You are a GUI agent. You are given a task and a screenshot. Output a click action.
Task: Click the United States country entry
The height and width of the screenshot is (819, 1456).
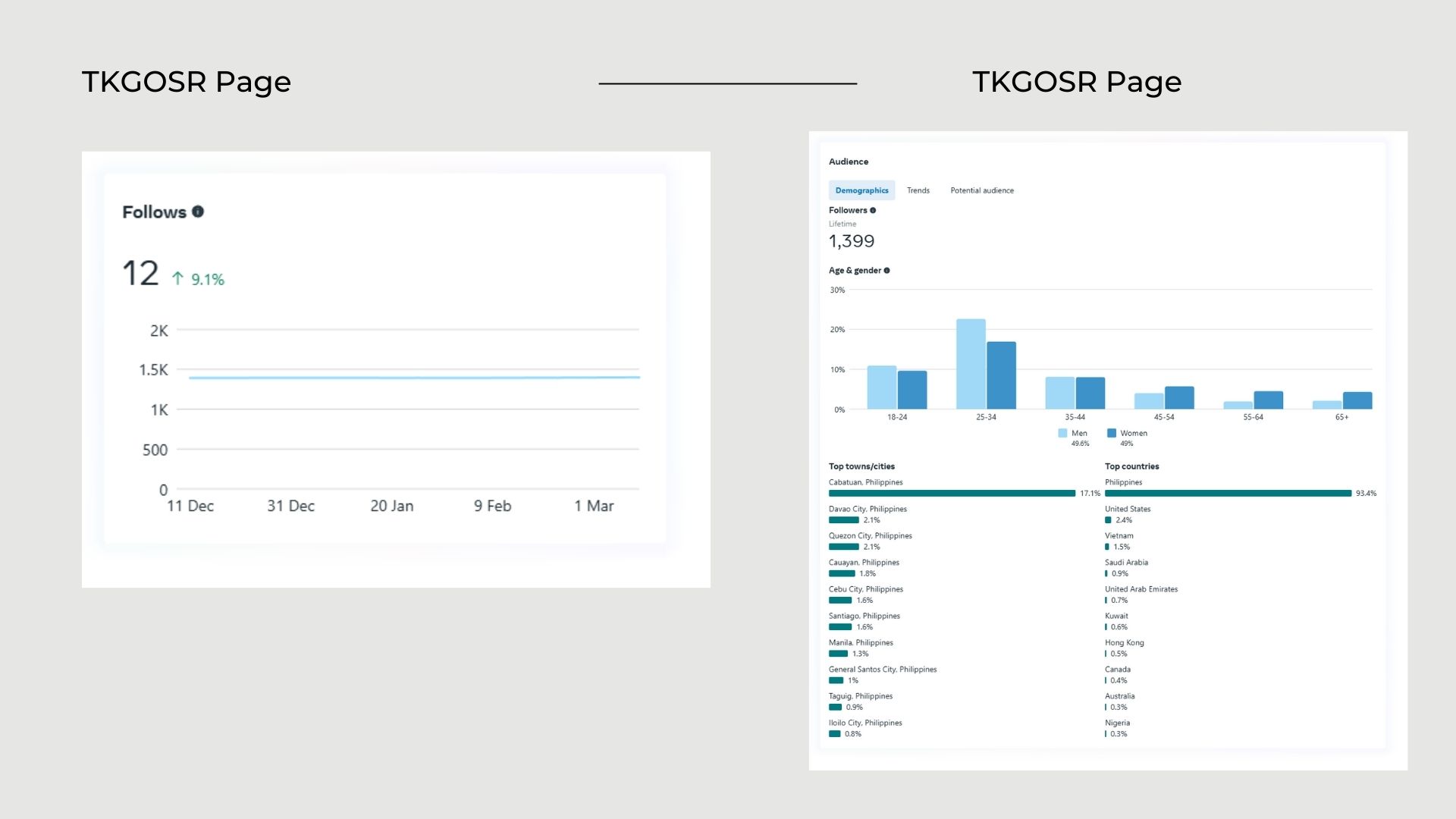(1127, 509)
